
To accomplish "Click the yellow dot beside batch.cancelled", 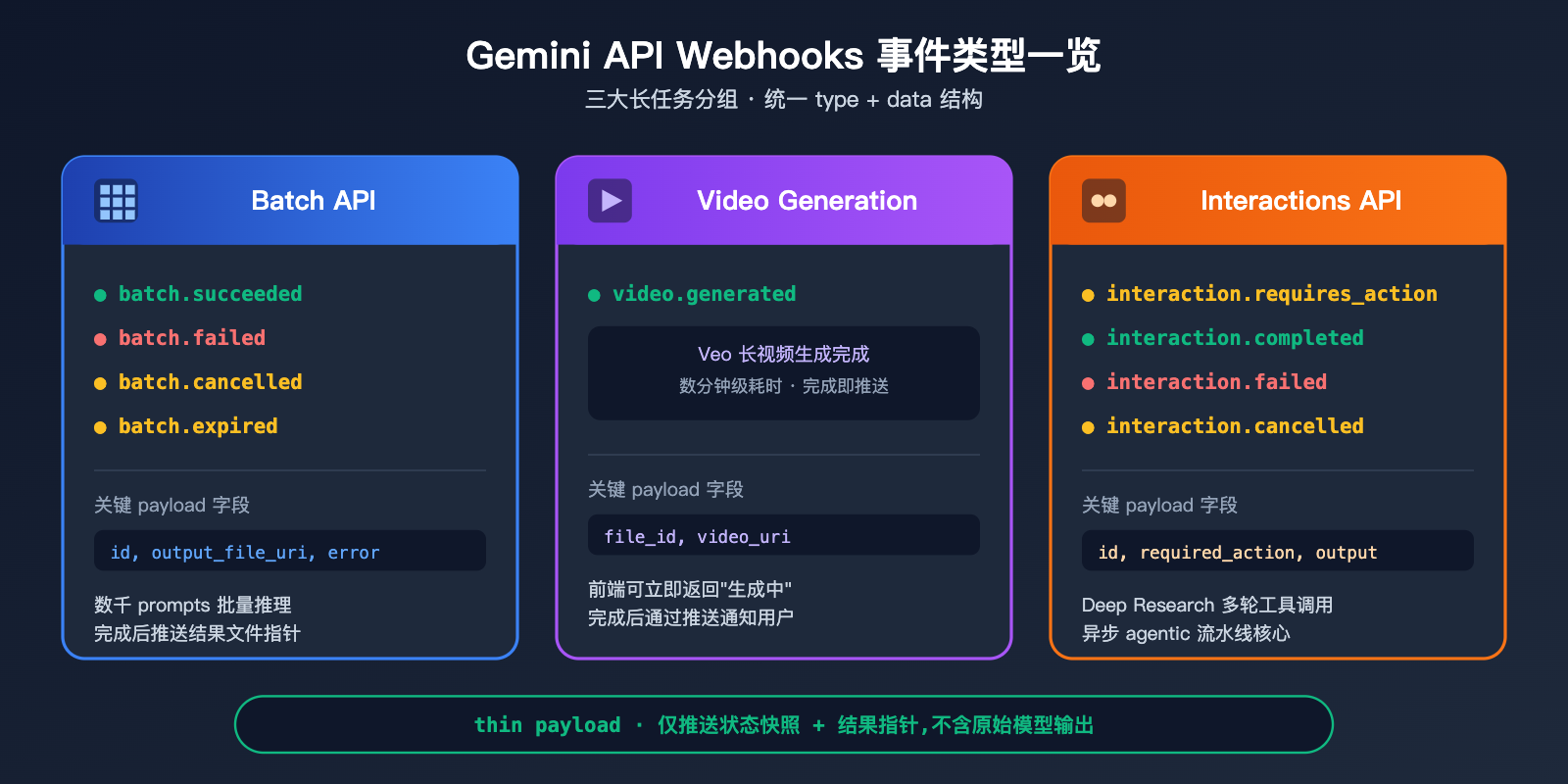I will pos(100,383).
